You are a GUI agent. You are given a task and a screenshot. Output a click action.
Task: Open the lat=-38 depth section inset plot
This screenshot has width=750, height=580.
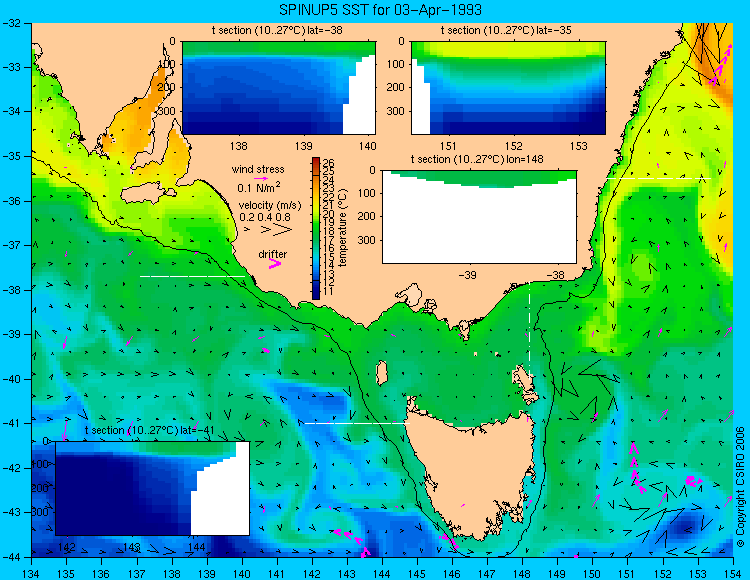click(279, 88)
